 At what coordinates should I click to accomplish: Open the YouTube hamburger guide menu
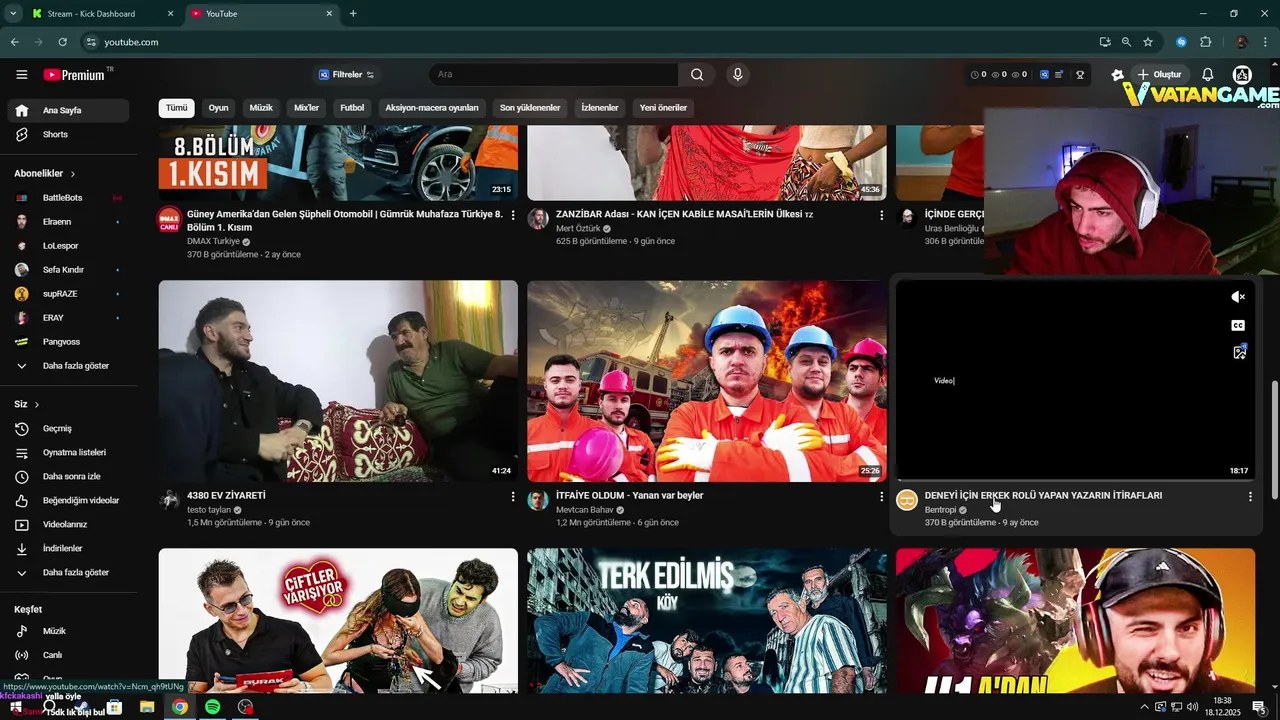coord(22,75)
